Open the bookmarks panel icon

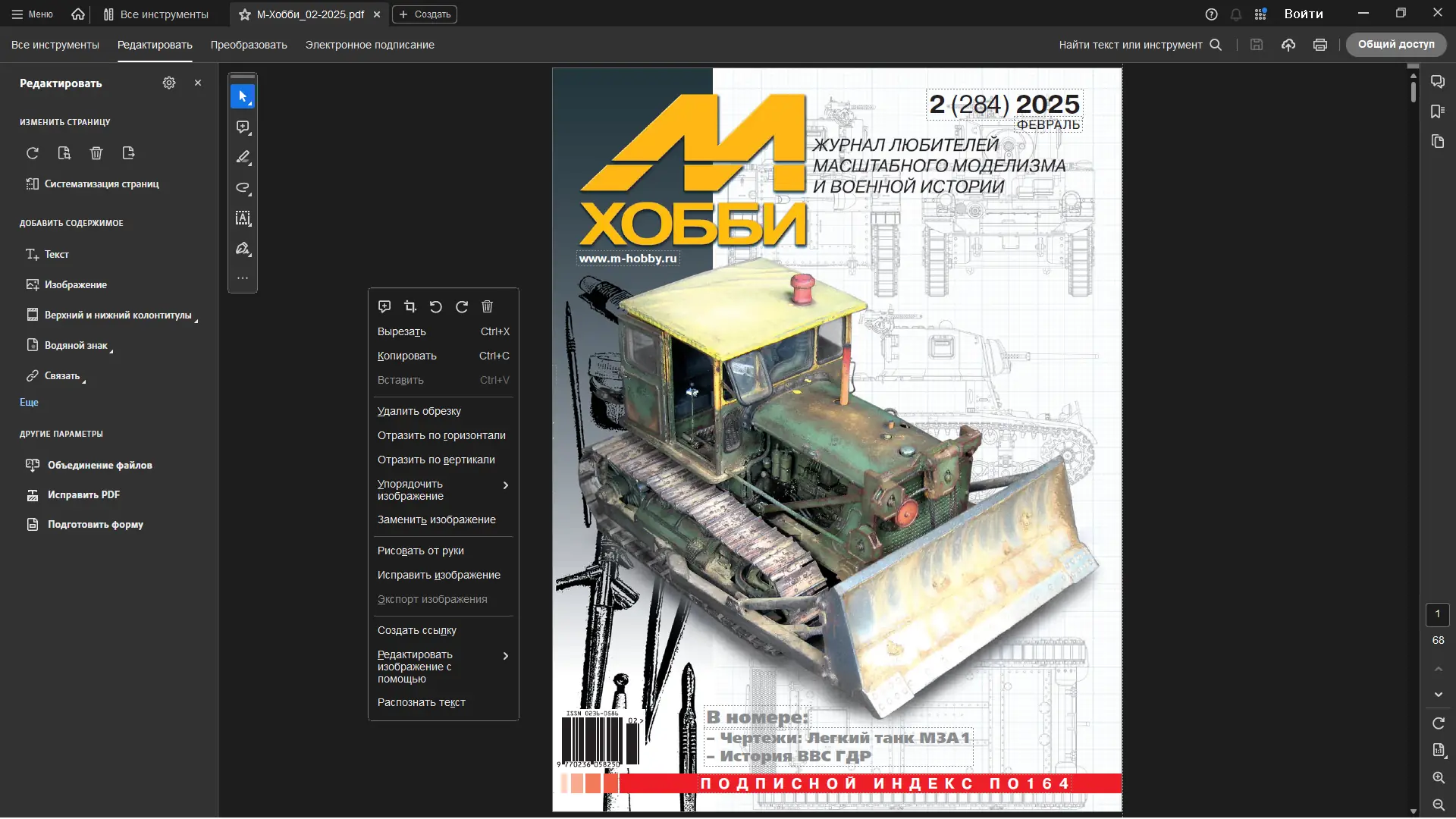(1438, 111)
